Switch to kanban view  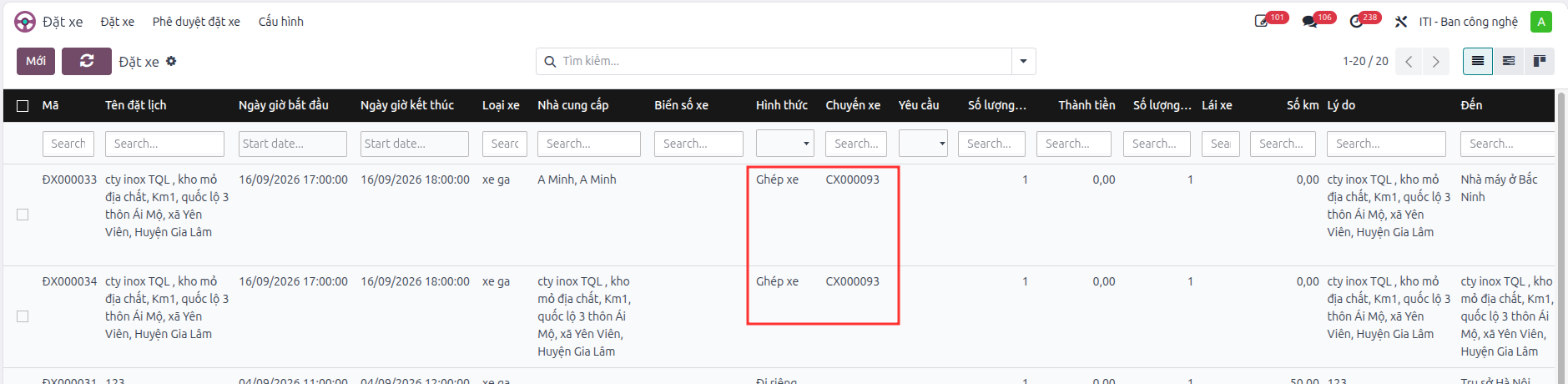tap(1539, 61)
